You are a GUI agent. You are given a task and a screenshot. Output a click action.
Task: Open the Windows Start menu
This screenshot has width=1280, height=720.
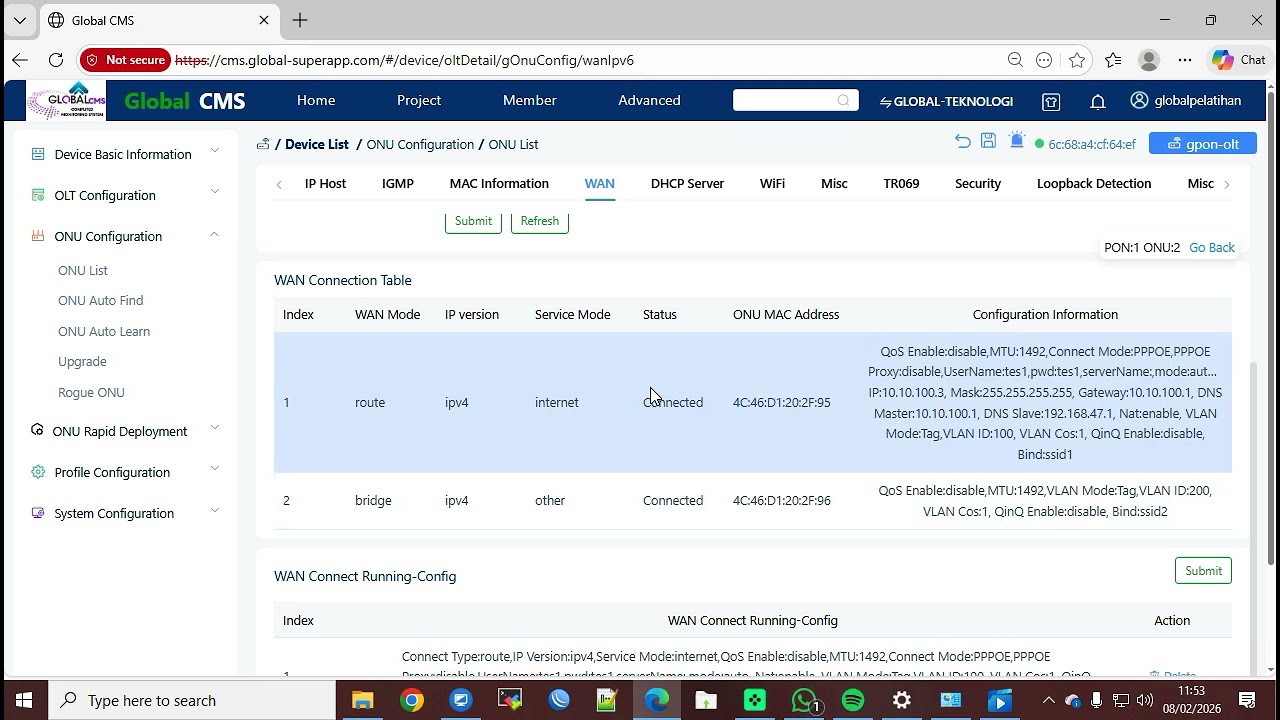(24, 700)
